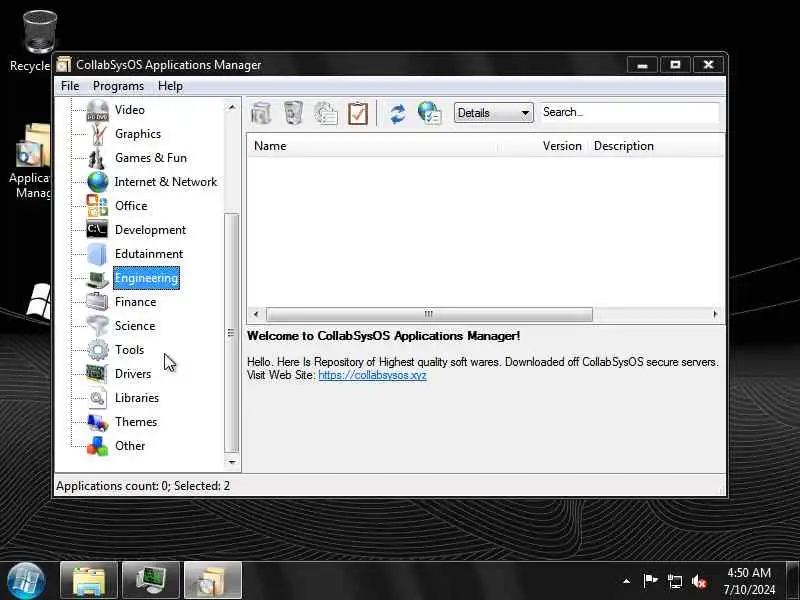Choose the Finance tree label

point(136,302)
